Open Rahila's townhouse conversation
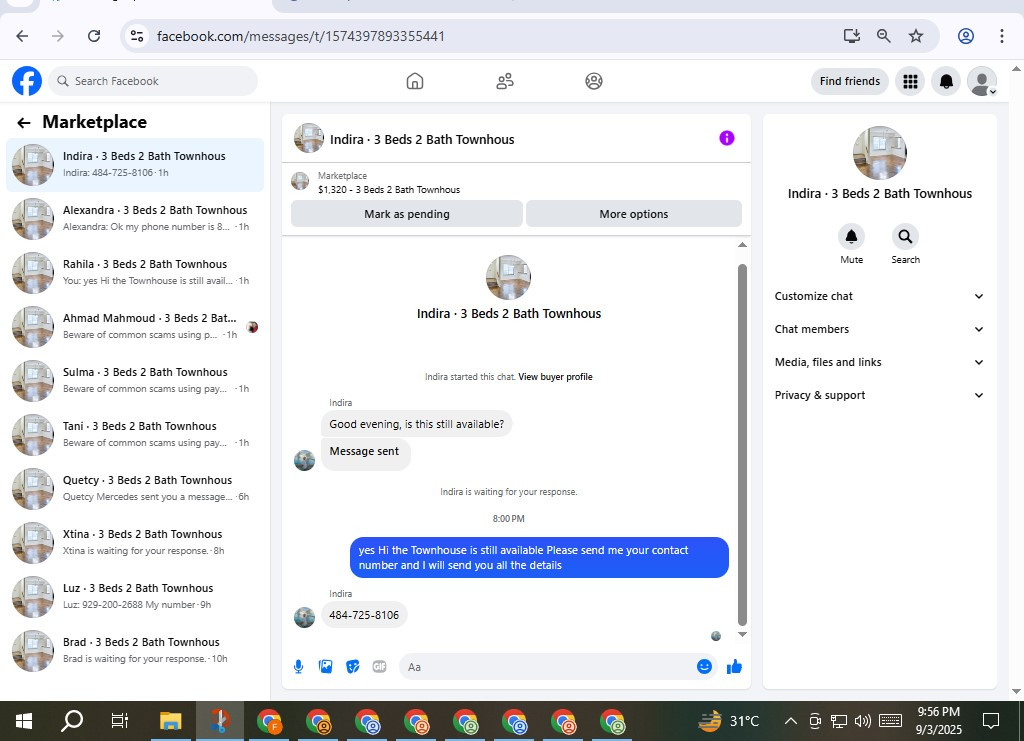The height and width of the screenshot is (741, 1024). point(135,273)
